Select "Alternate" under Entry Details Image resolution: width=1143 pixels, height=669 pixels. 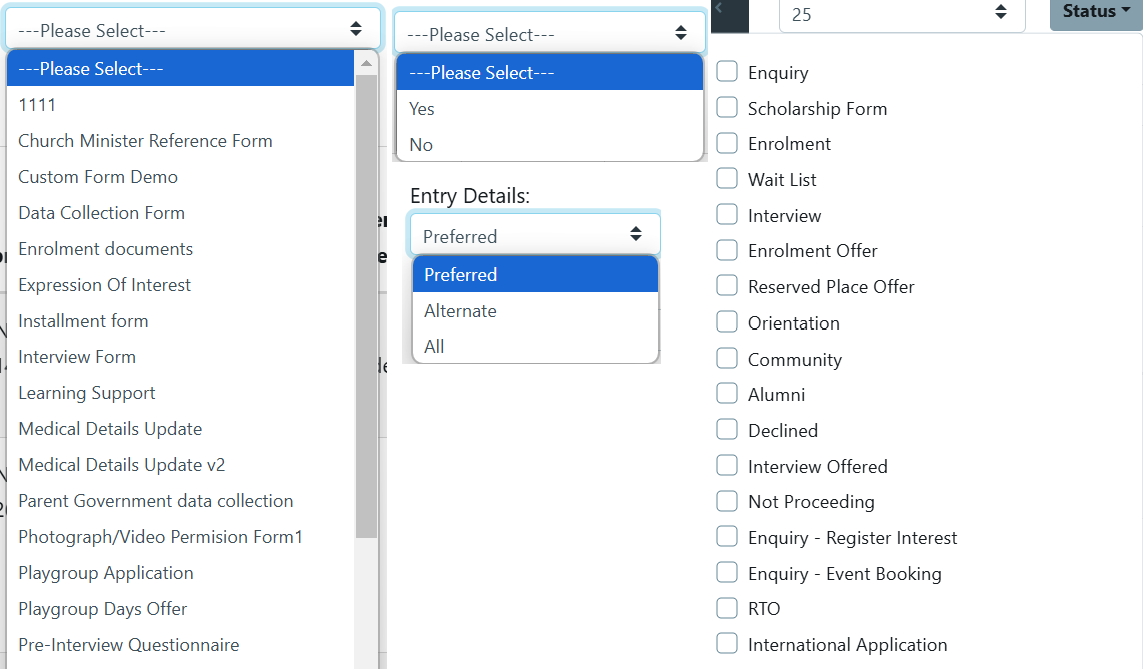coord(460,310)
